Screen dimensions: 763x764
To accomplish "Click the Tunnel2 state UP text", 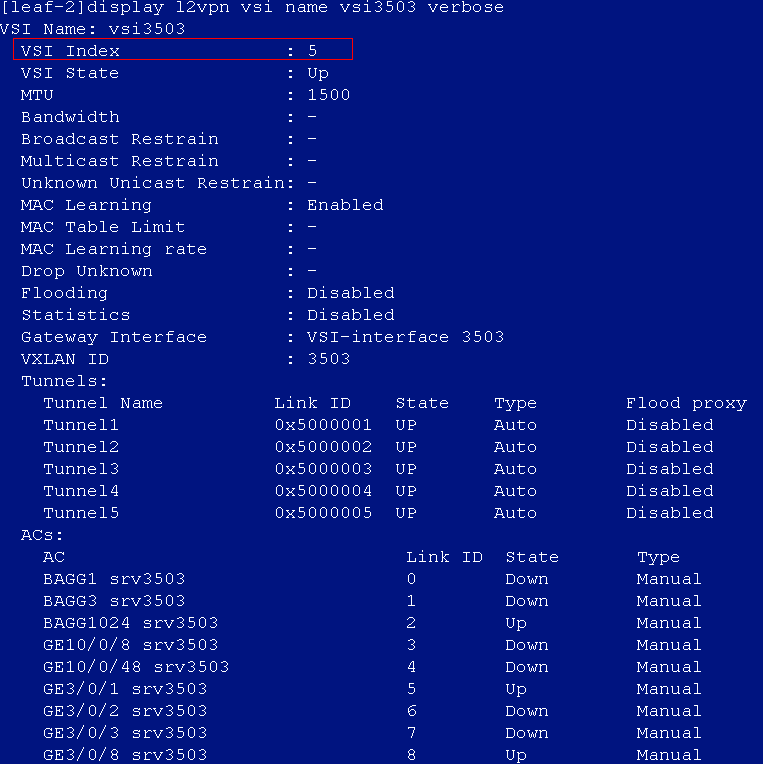I will tap(406, 447).
